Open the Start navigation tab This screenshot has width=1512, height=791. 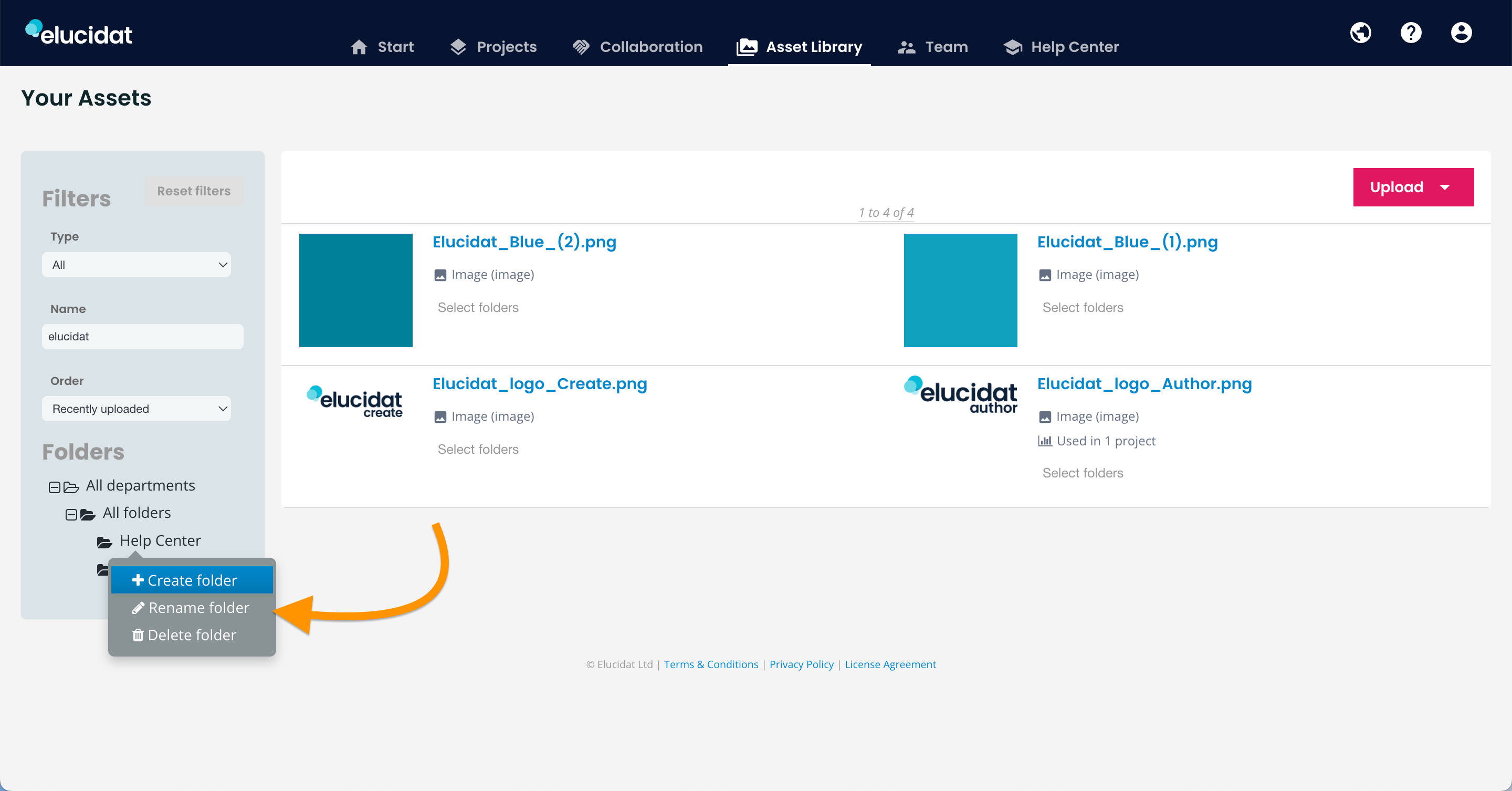(382, 47)
